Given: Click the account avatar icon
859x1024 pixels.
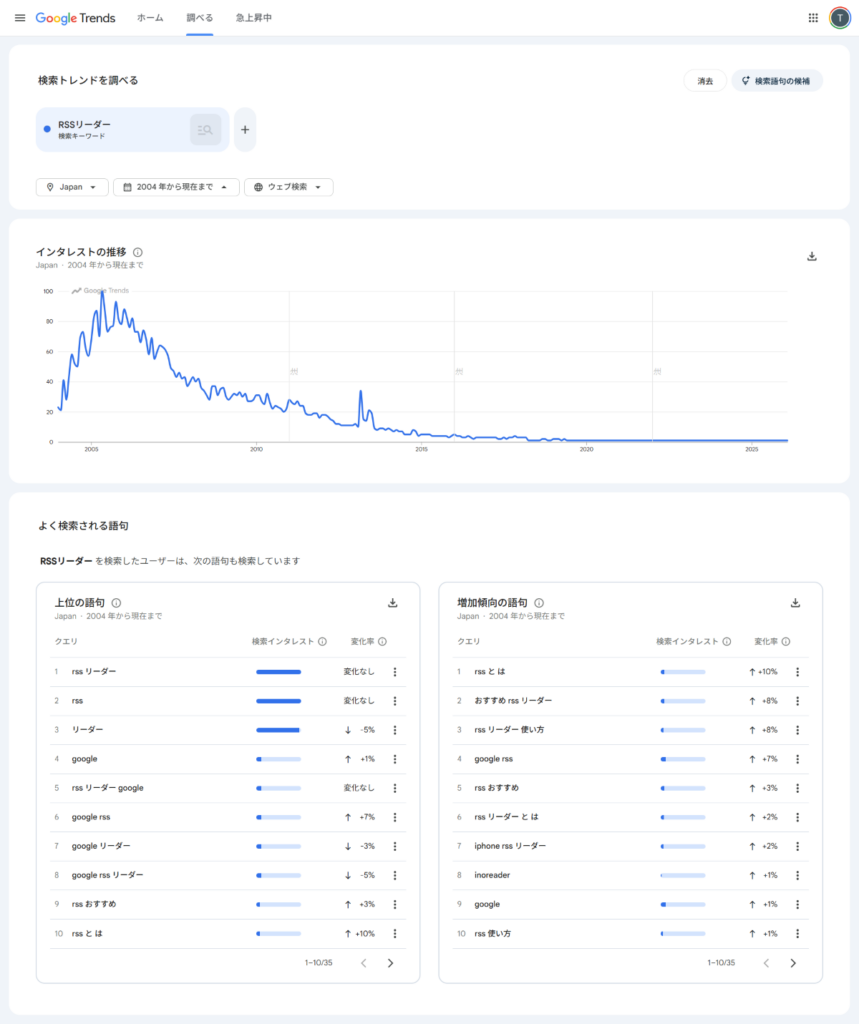Looking at the screenshot, I should point(839,18).
